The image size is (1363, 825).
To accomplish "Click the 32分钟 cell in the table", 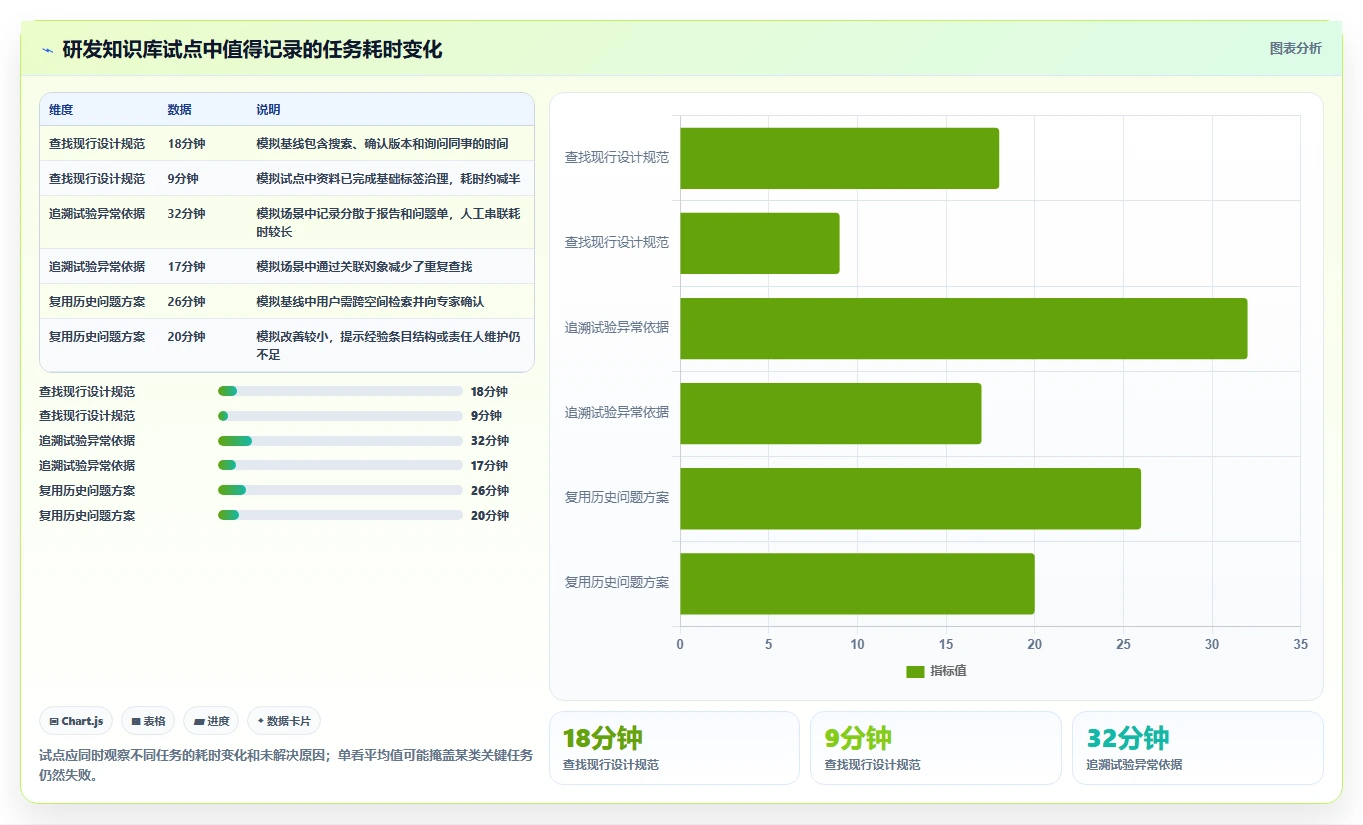I will coord(186,214).
